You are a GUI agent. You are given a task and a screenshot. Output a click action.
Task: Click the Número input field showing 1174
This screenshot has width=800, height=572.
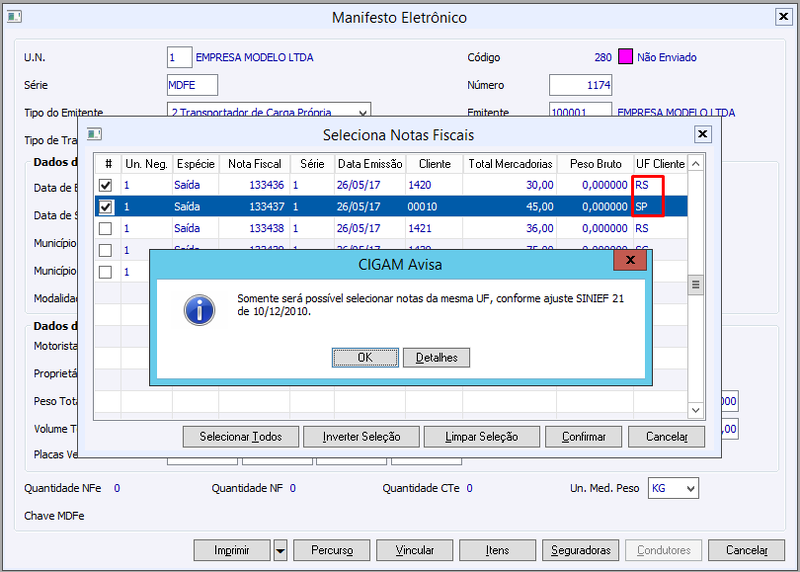tap(580, 85)
